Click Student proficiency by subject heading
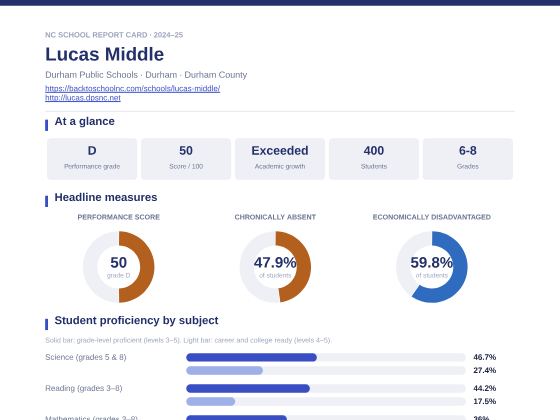This screenshot has height=420, width=560. click(136, 320)
